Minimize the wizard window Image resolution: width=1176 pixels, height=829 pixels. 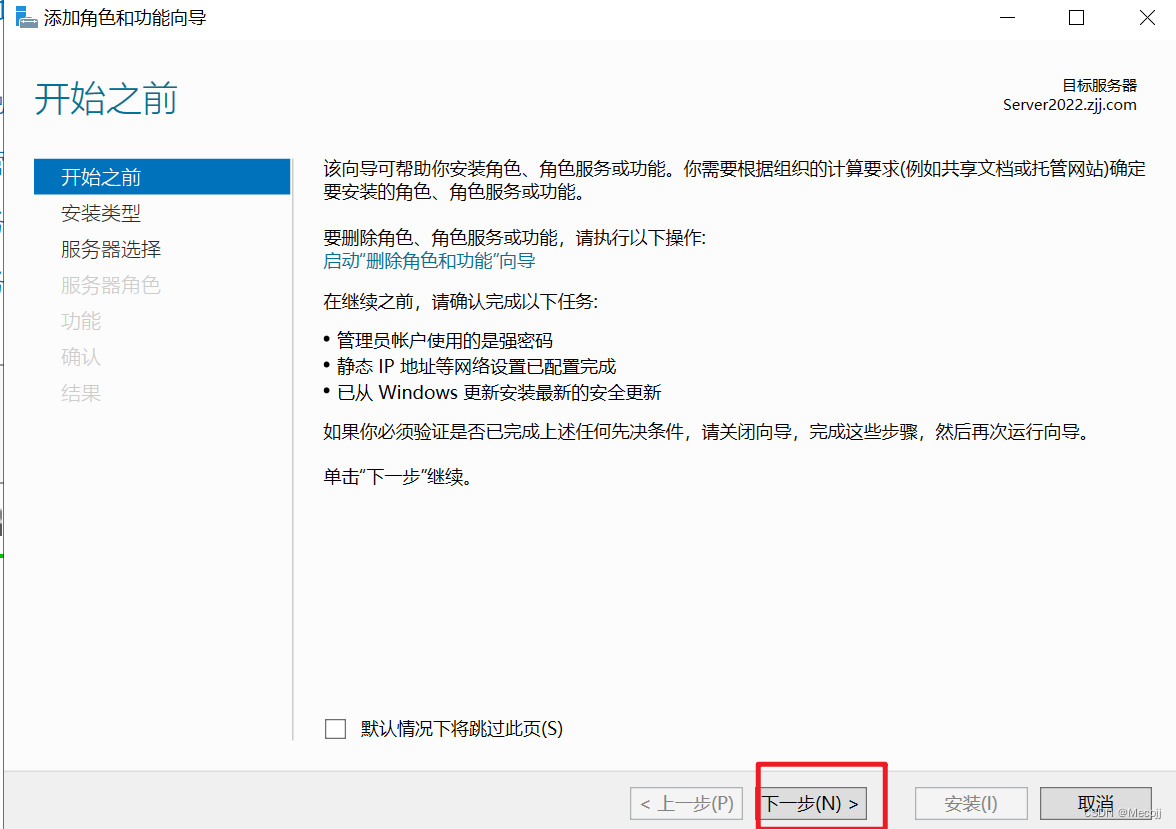1007,17
